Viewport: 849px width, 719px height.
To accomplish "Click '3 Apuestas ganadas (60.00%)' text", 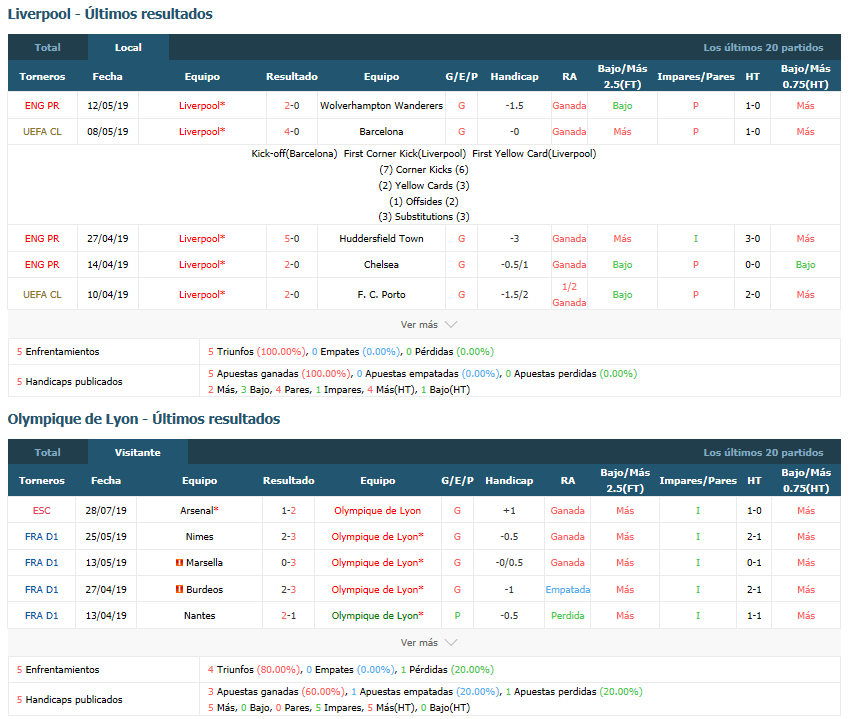I will point(276,691).
